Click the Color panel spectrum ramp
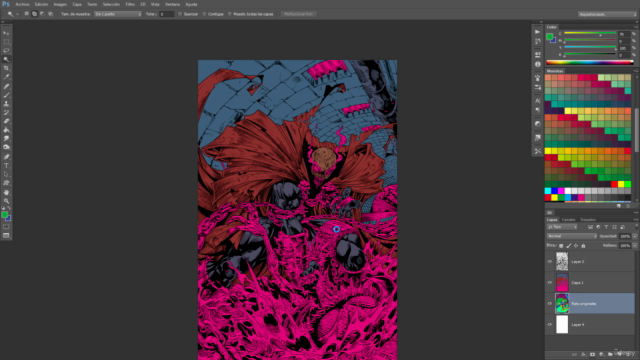This screenshot has height=360, width=640. click(x=589, y=62)
